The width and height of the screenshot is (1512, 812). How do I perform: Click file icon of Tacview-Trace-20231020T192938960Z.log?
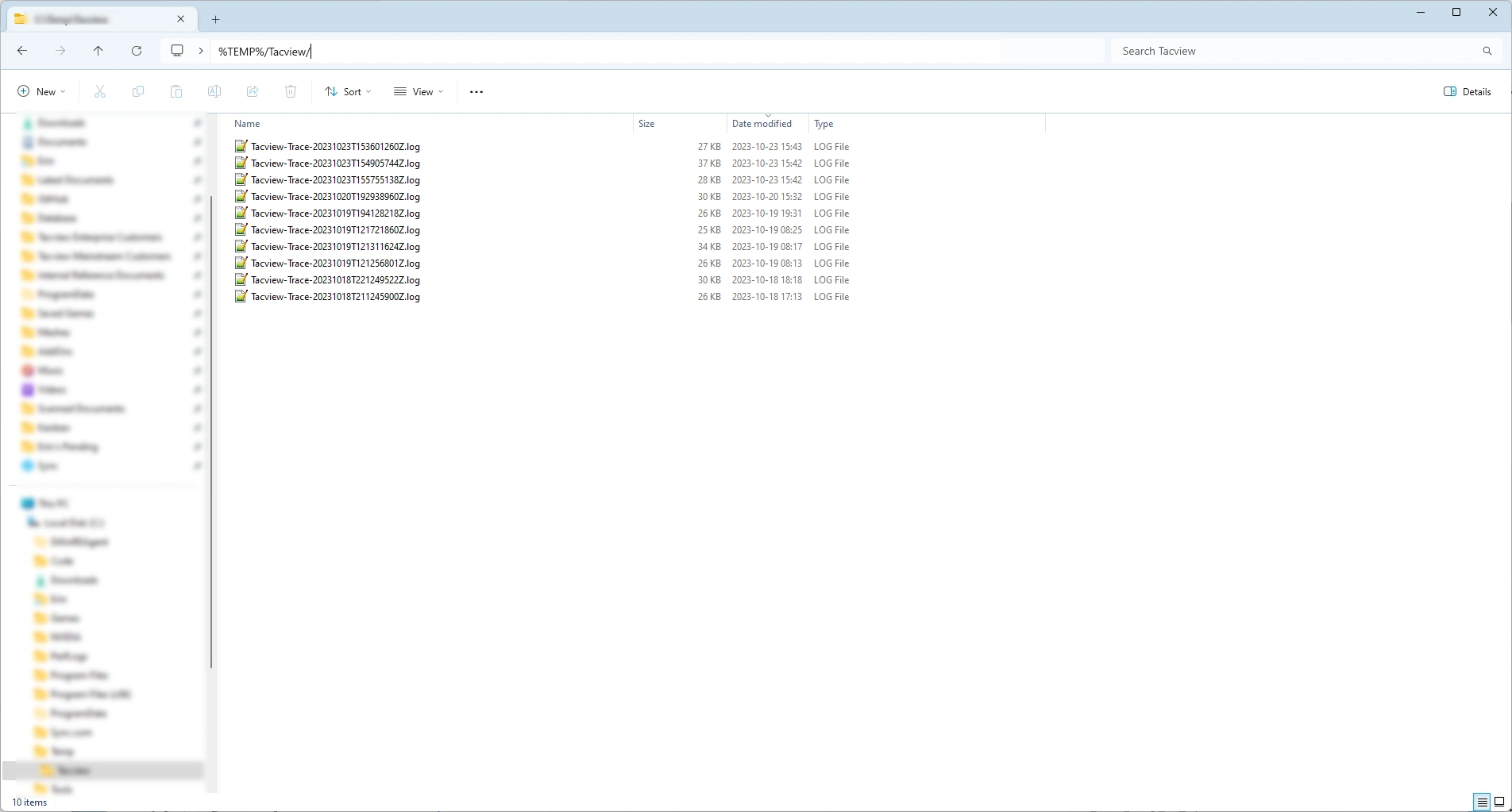(241, 196)
